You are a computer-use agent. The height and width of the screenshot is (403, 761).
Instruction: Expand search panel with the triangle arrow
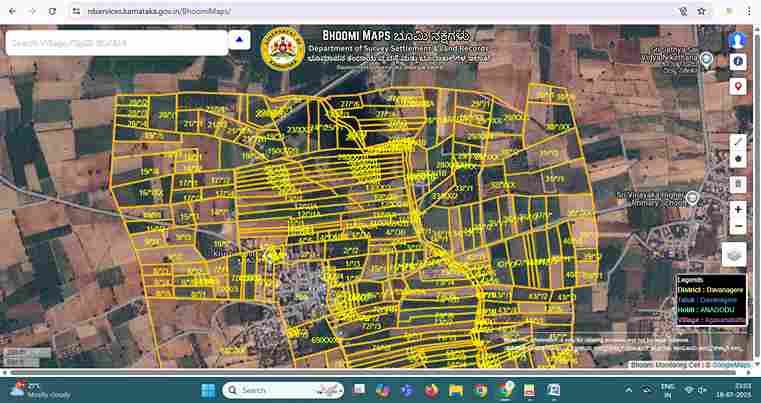(239, 41)
